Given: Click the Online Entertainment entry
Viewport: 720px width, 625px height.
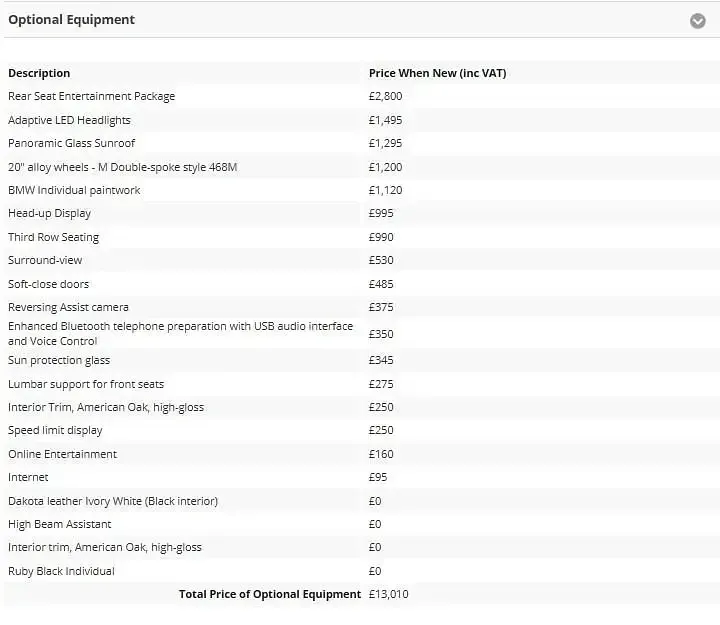Looking at the screenshot, I should point(62,454).
